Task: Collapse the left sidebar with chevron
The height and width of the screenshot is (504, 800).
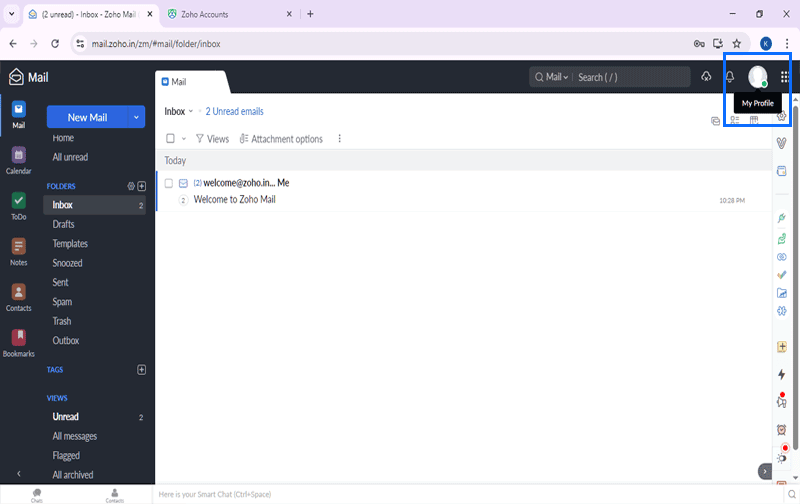Action: pos(19,473)
